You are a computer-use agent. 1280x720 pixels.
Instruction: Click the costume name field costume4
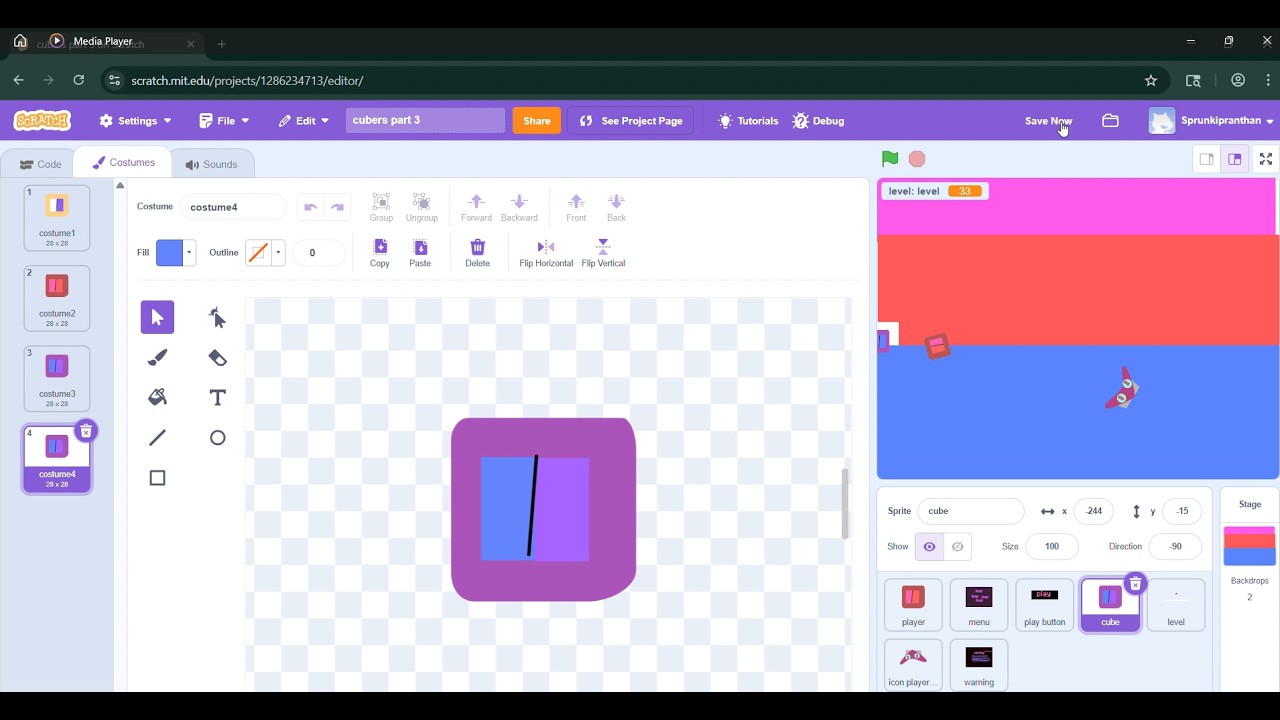(233, 207)
